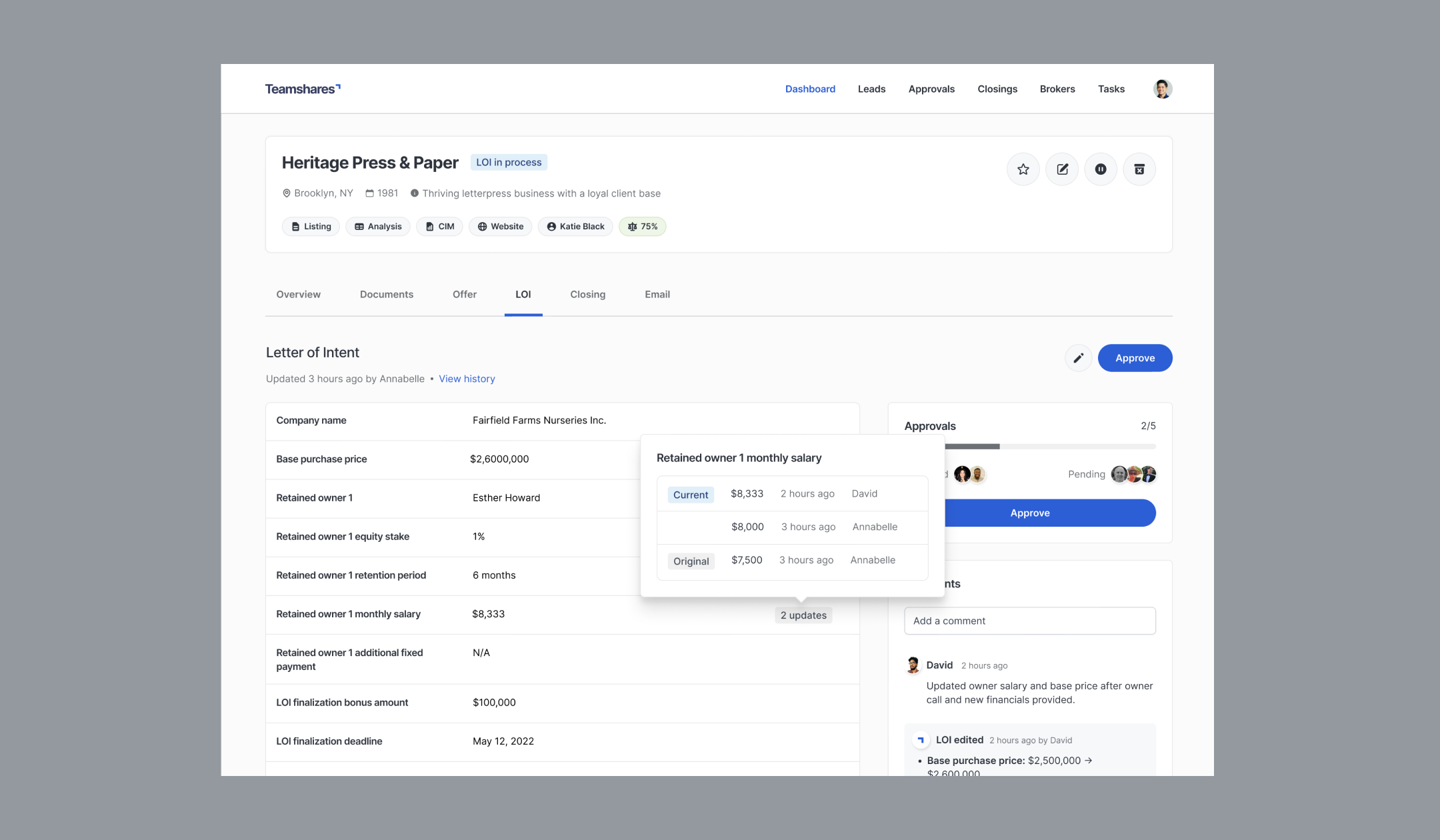1440x840 pixels.
Task: Click the star favorite icon
Action: coord(1023,169)
